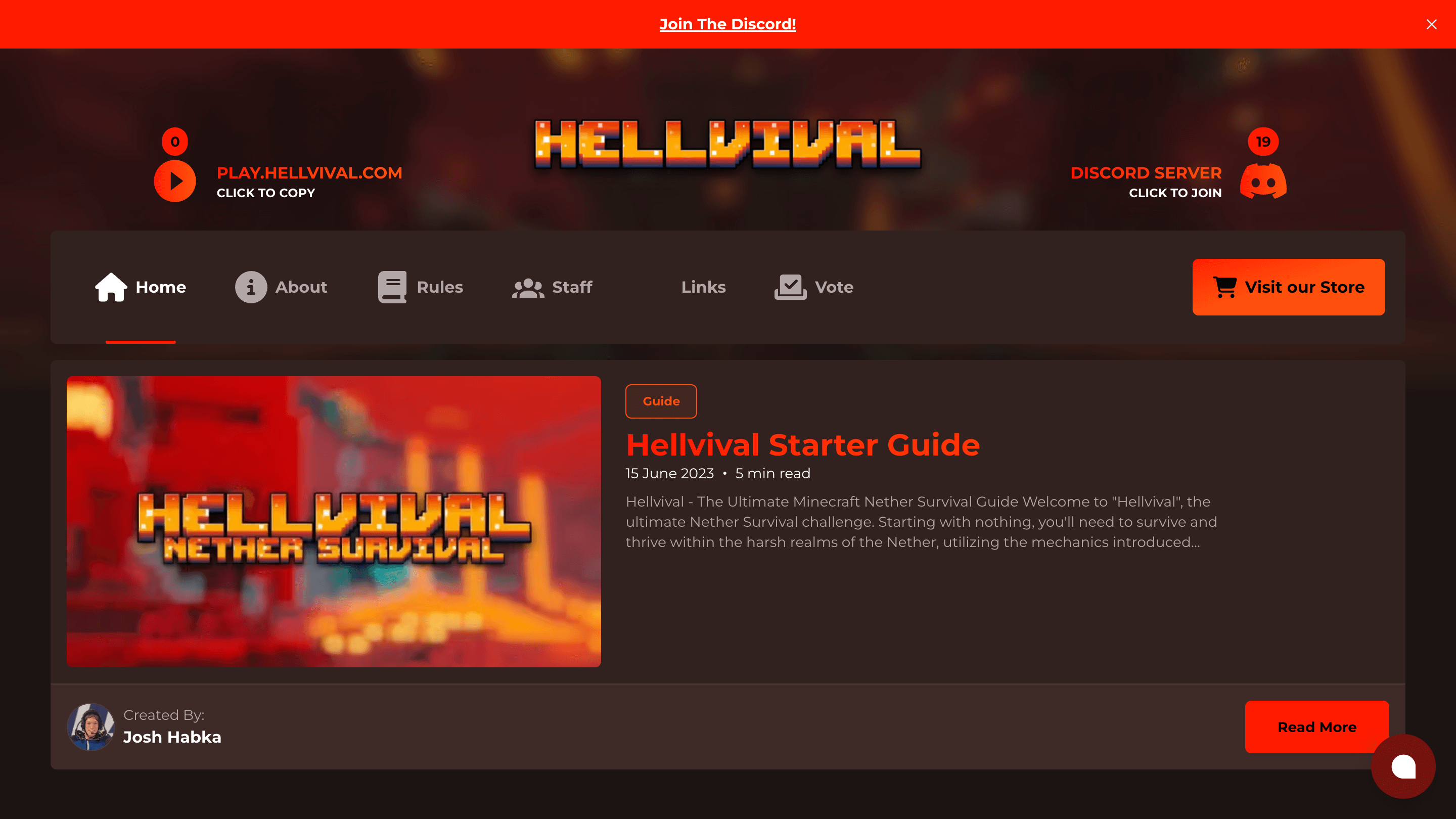The height and width of the screenshot is (819, 1456).
Task: Click the Read More button
Action: (x=1316, y=727)
